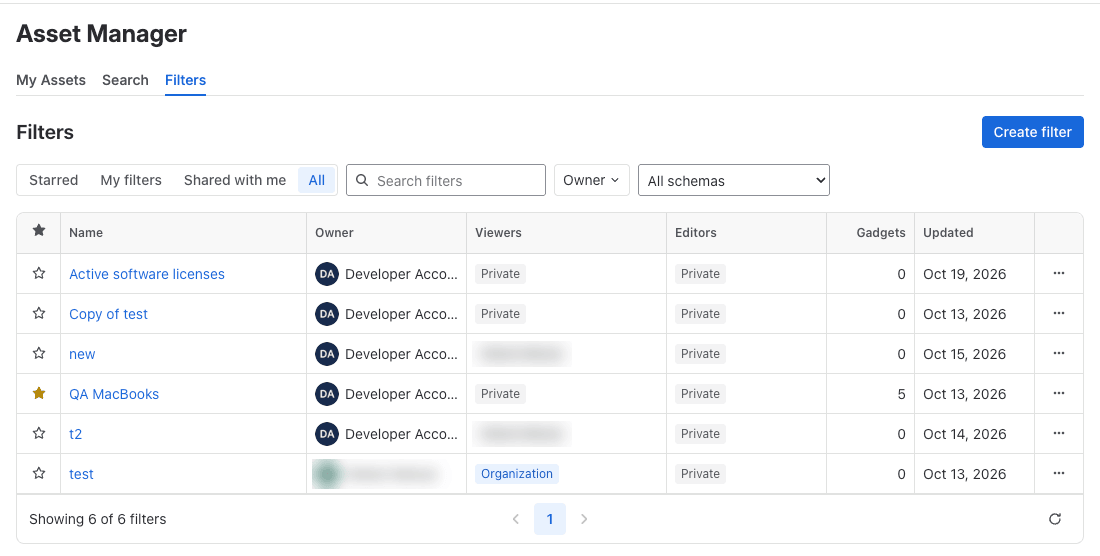Click DA avatar in Active software licenses row

(x=327, y=274)
